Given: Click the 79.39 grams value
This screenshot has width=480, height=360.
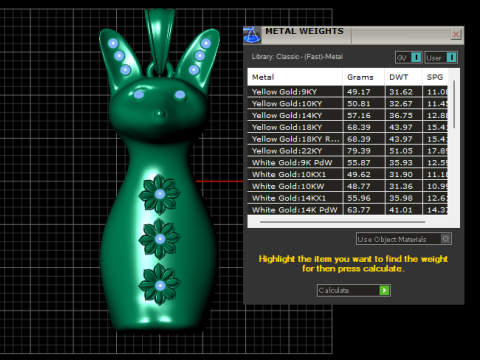Looking at the screenshot, I should click(x=359, y=151).
